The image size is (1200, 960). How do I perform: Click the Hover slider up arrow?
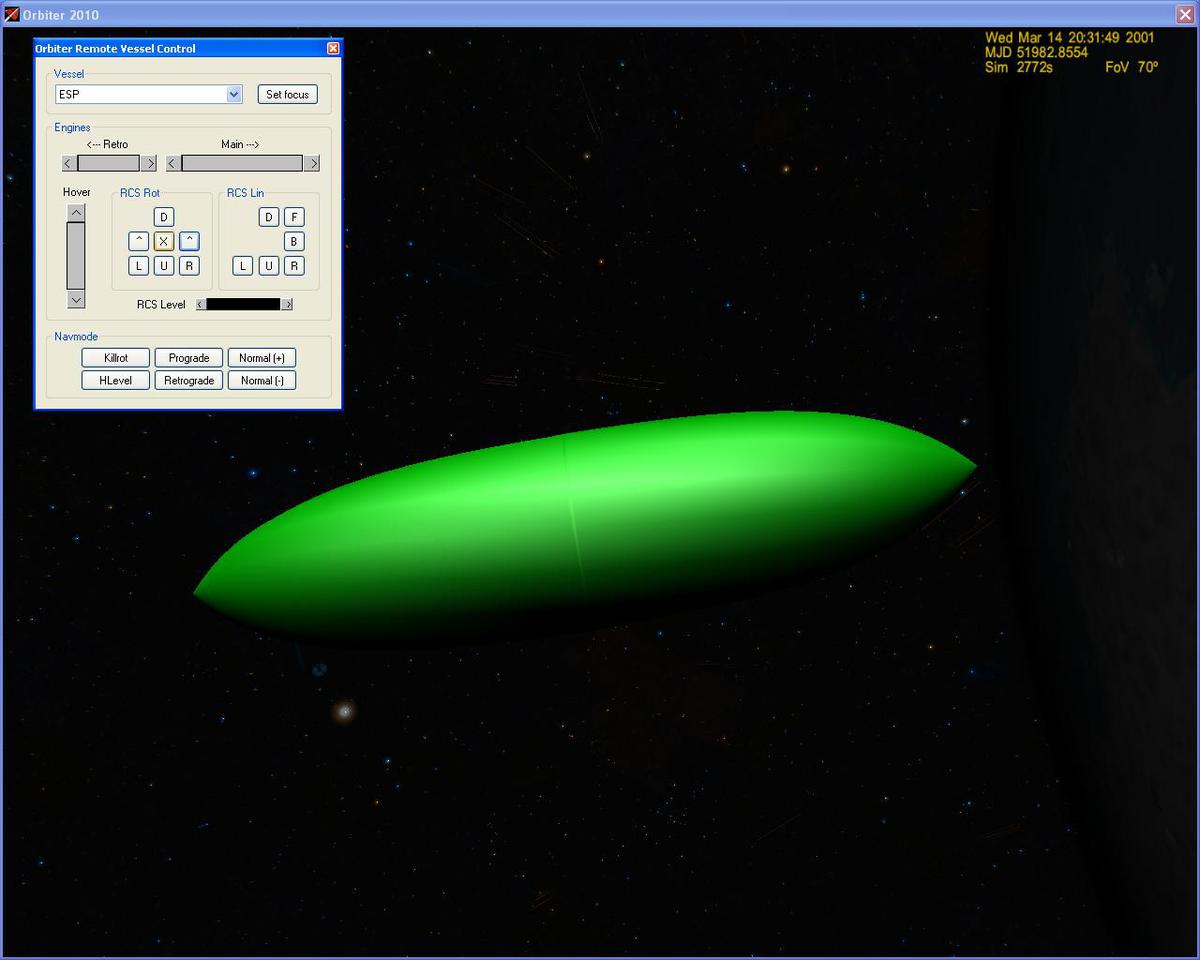click(x=76, y=212)
